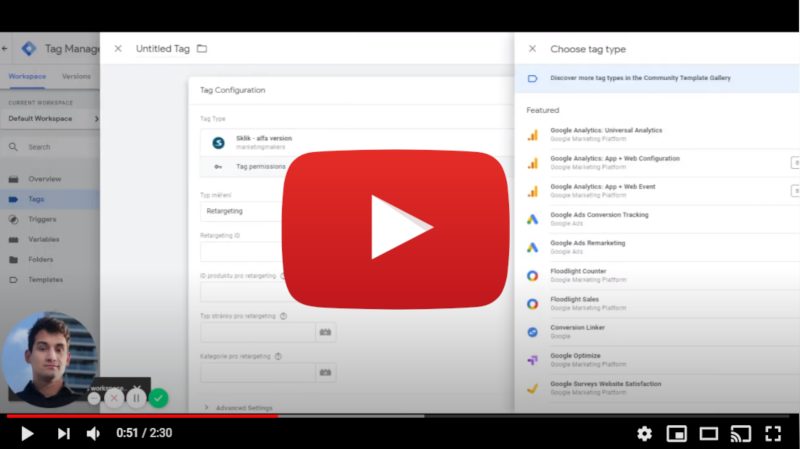Play the video with the large red YouTube button
This screenshot has width=800, height=449.
point(395,229)
